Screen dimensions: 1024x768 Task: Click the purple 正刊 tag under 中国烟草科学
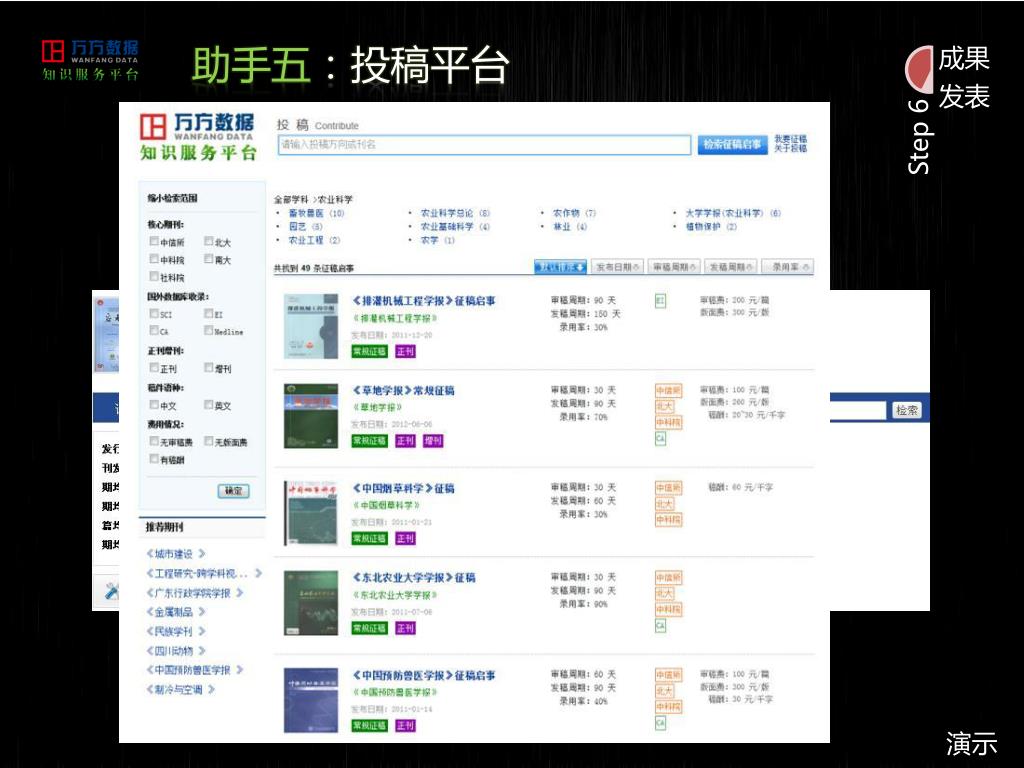coord(405,538)
